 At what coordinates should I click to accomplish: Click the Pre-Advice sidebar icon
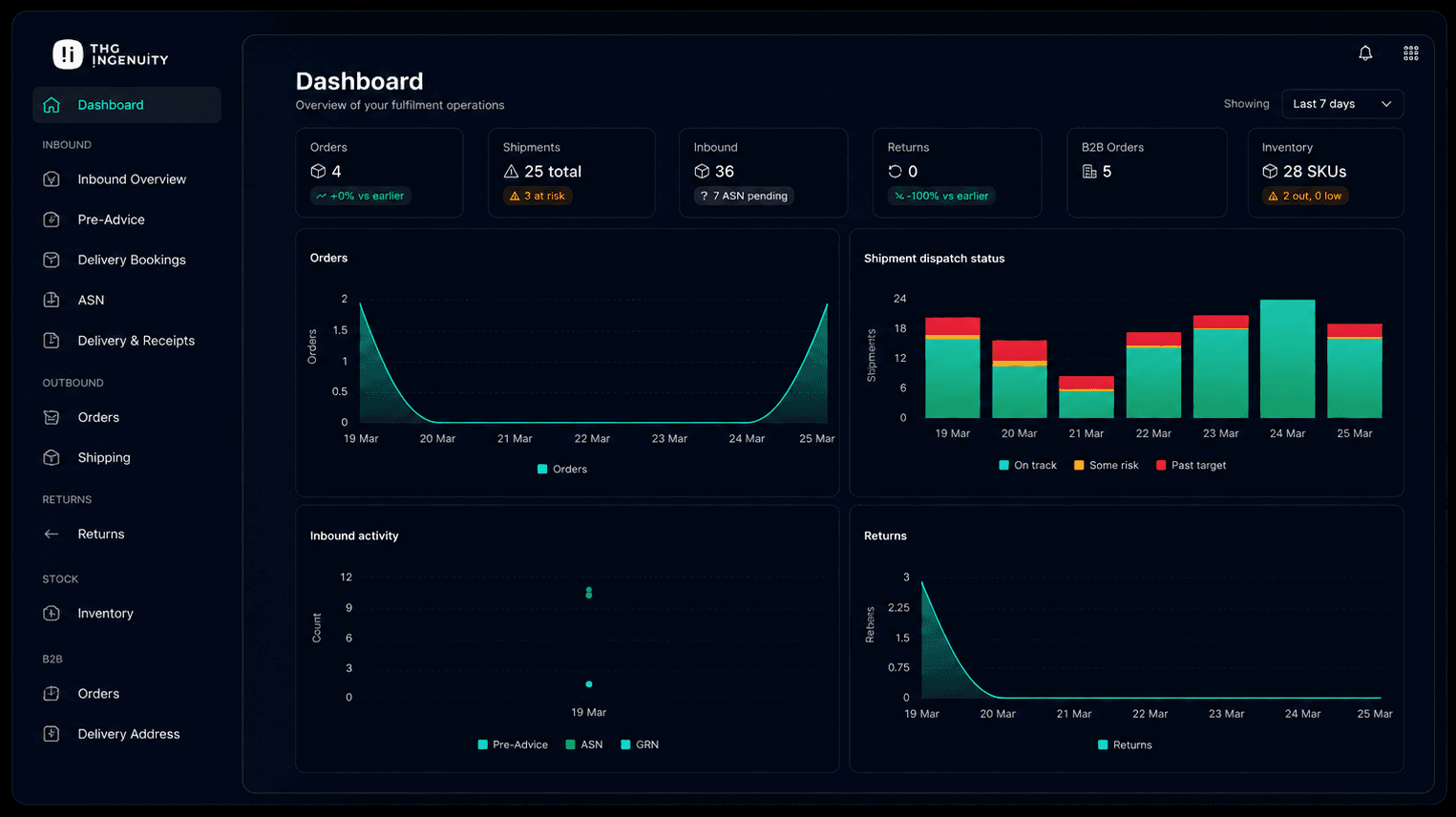click(52, 220)
